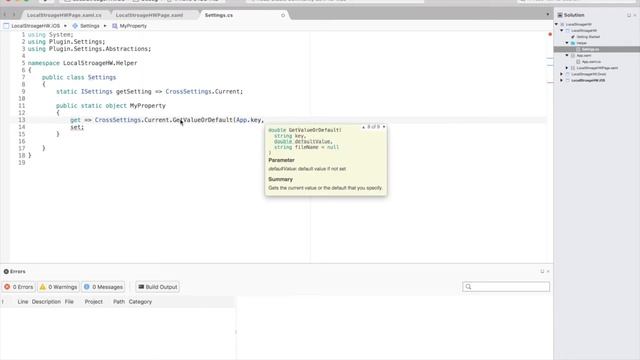
Task: Sort errors by Category column
Action: pos(140,302)
